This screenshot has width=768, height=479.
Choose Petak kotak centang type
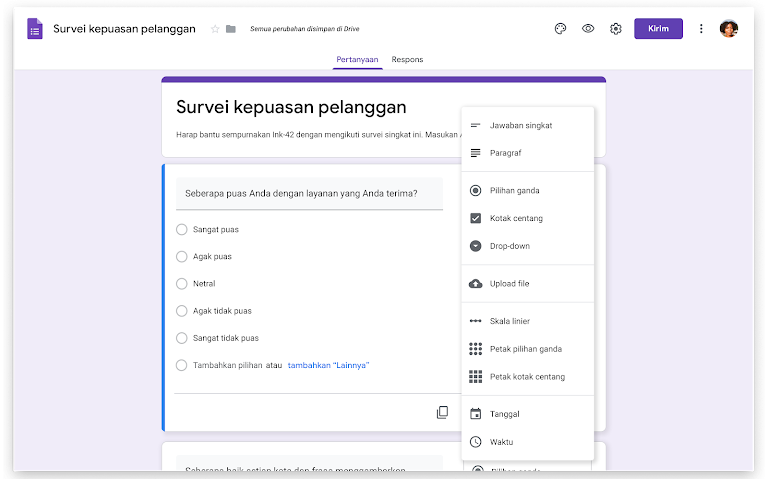(528, 377)
